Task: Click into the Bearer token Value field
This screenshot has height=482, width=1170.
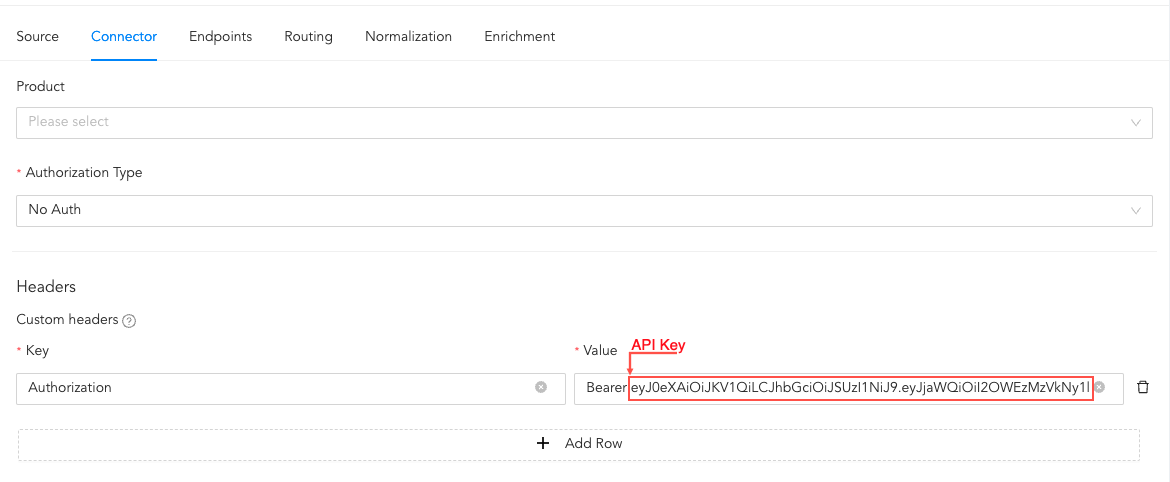Action: tap(850, 388)
